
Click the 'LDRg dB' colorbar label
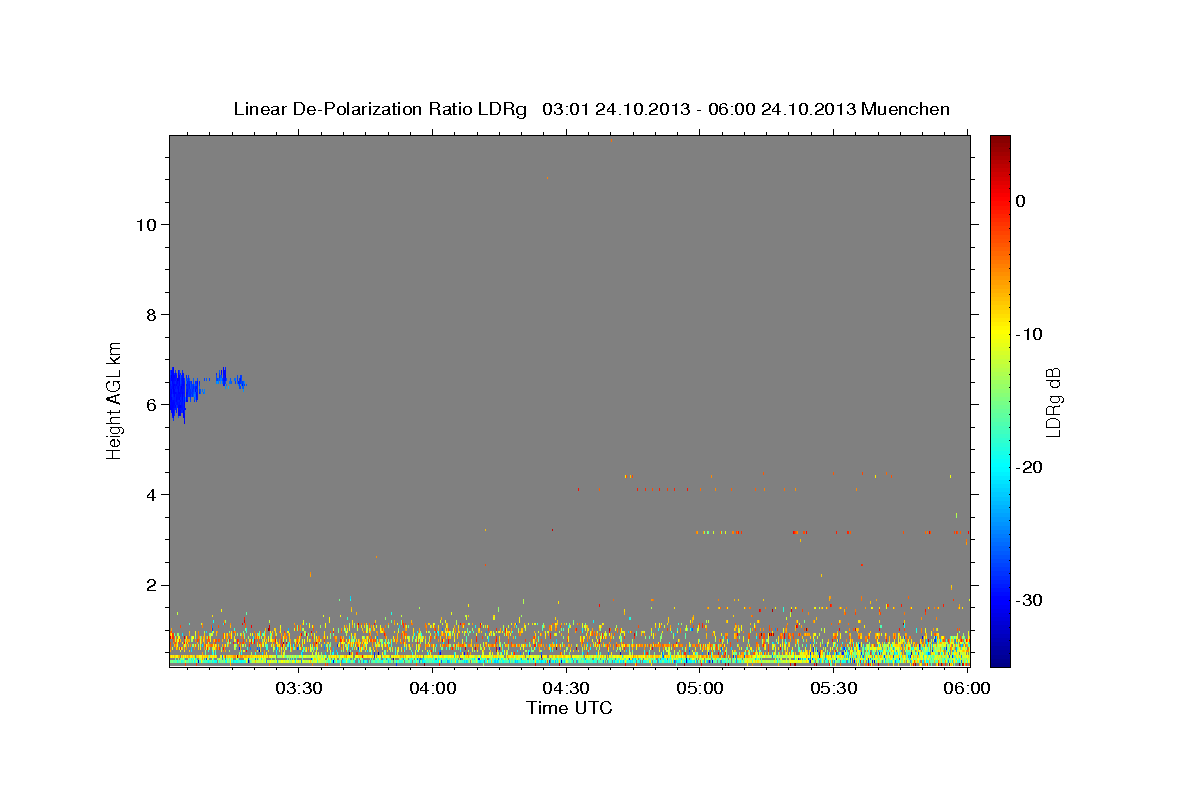pos(1052,401)
